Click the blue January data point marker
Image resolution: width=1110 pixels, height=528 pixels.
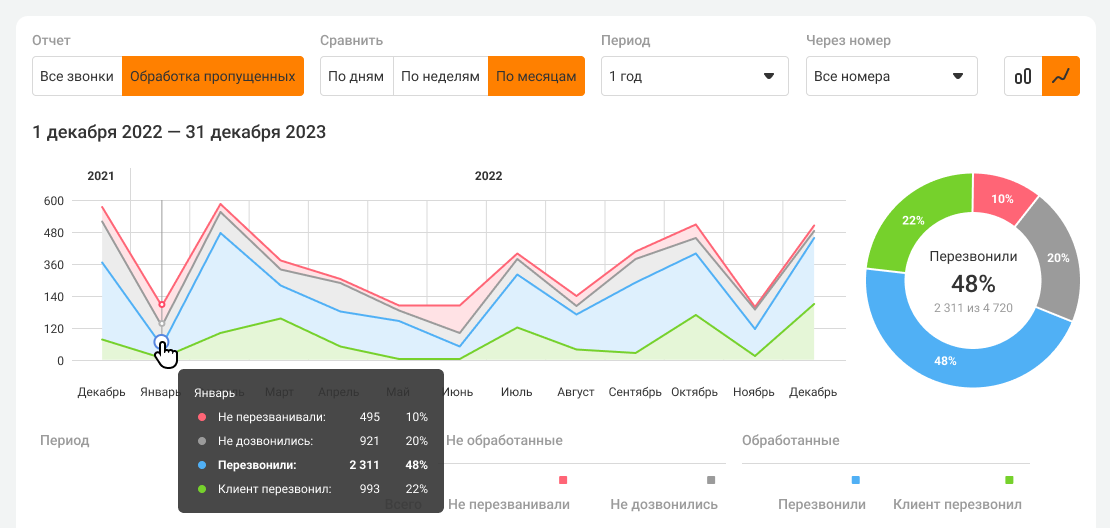(162, 342)
